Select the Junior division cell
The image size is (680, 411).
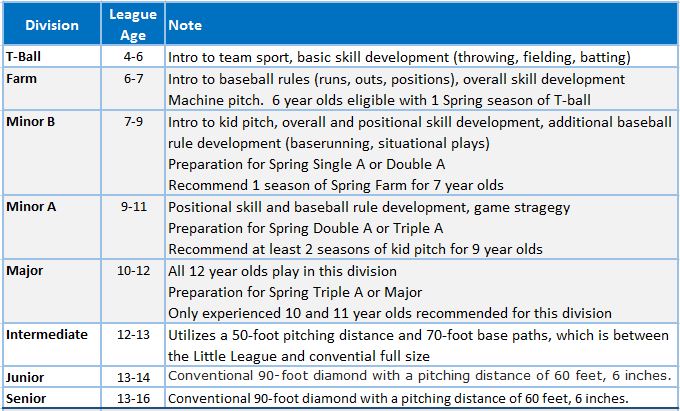(25, 376)
